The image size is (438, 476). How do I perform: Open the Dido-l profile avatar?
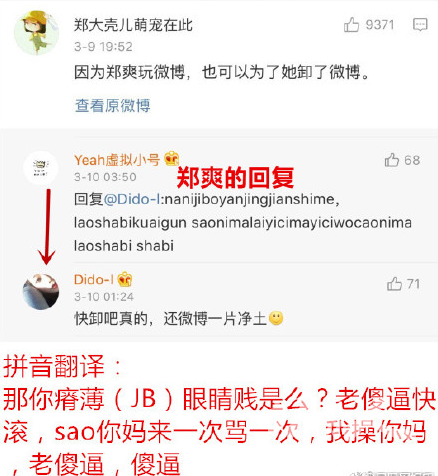tap(41, 292)
